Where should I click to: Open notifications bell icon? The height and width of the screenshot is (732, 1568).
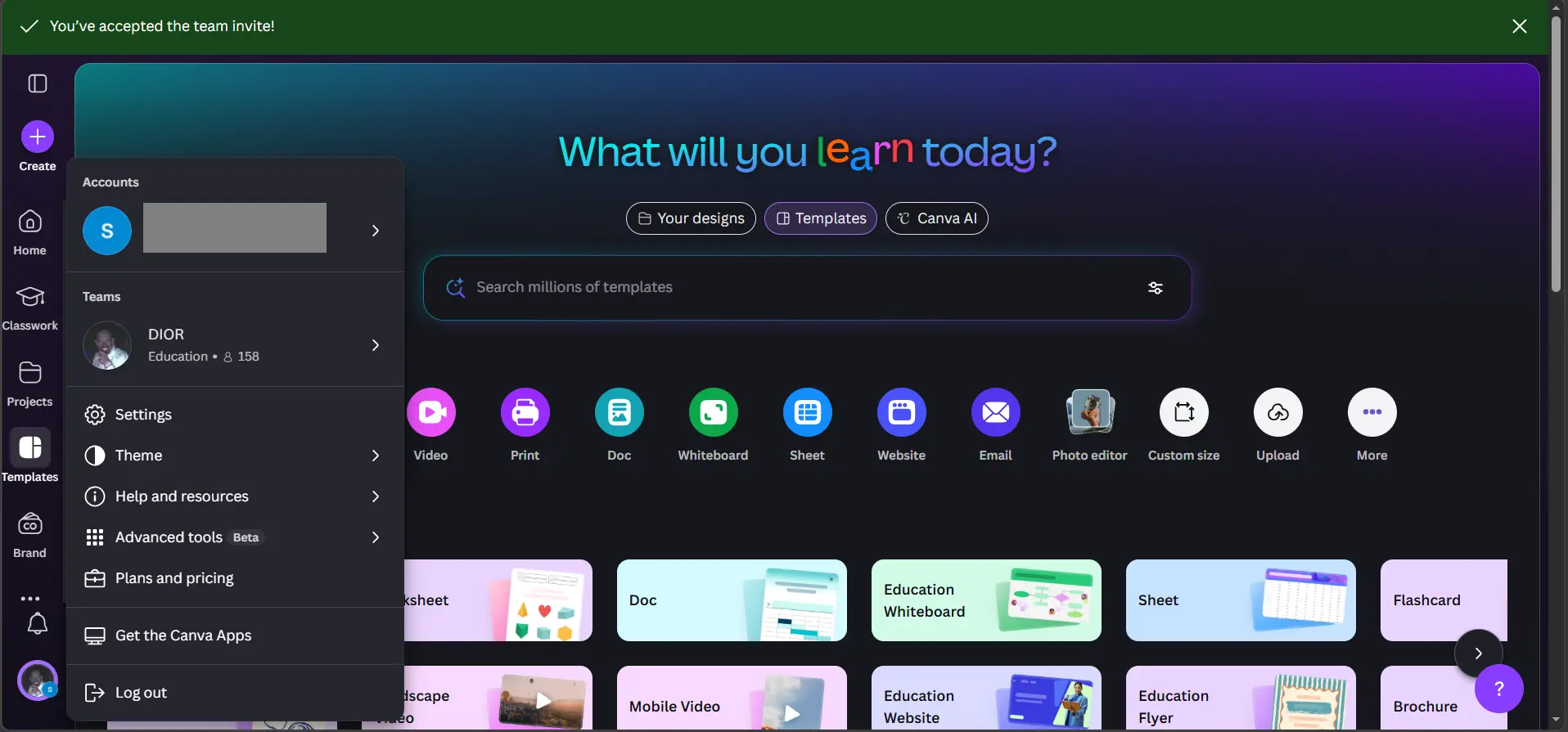(x=38, y=624)
